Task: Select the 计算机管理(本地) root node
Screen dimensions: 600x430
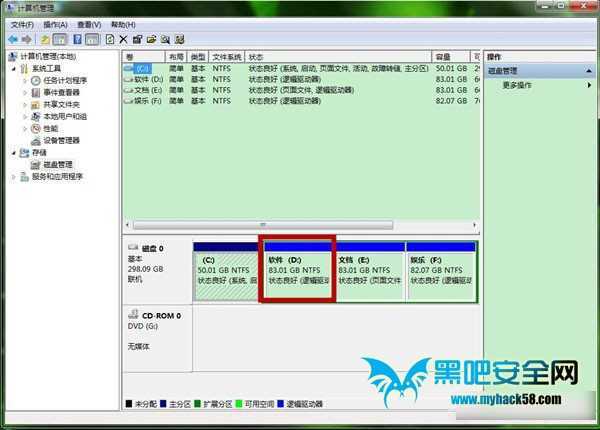Action: [48, 57]
